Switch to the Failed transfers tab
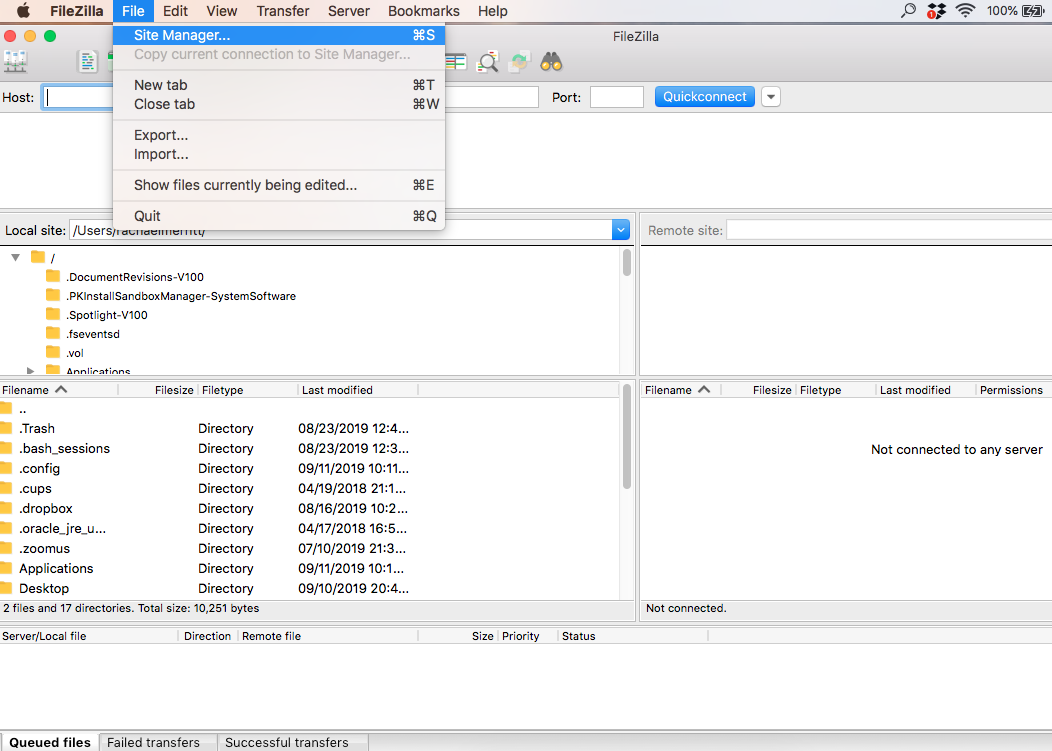The image size is (1052, 751). tap(153, 742)
